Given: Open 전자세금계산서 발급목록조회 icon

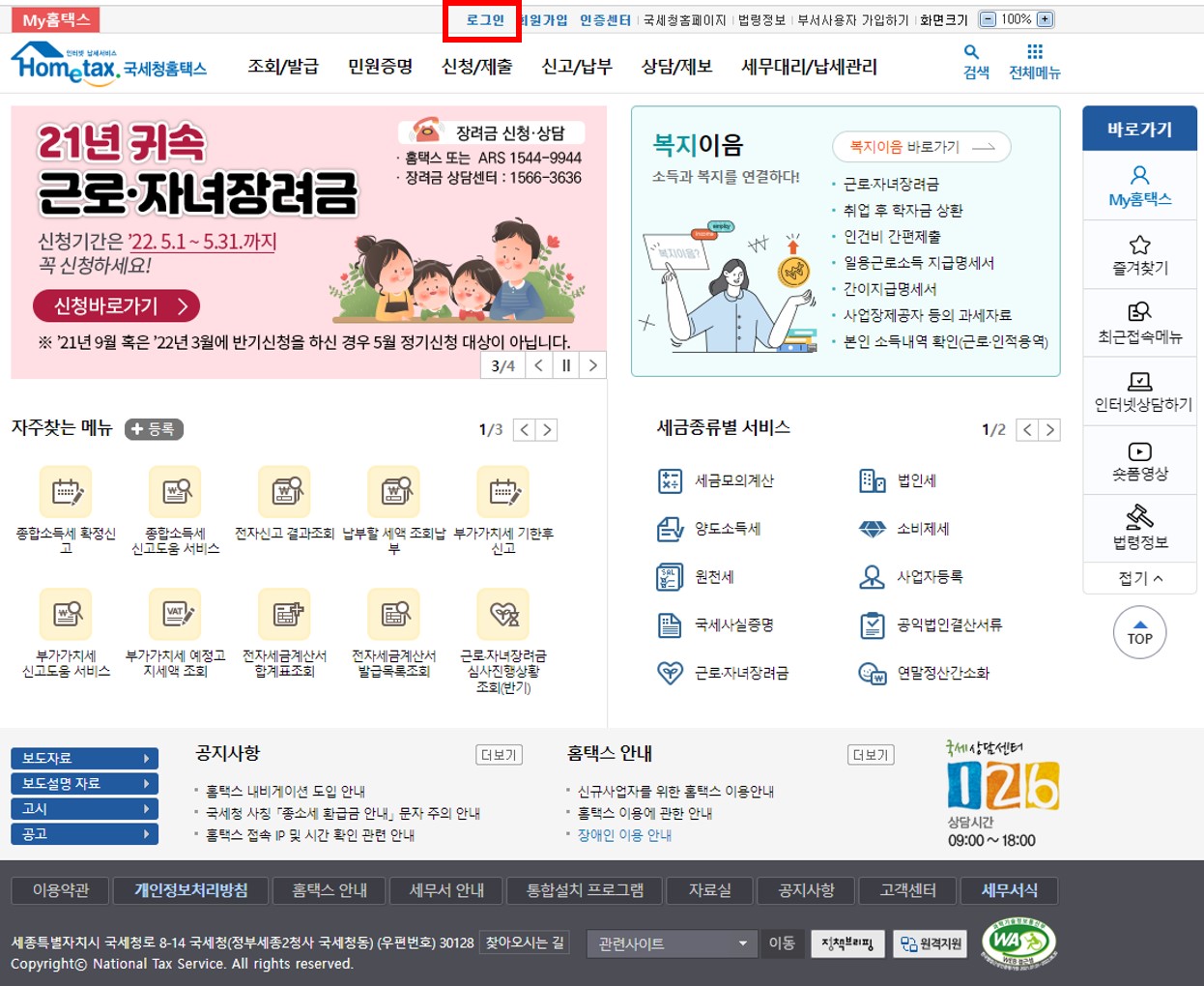Looking at the screenshot, I should (394, 614).
